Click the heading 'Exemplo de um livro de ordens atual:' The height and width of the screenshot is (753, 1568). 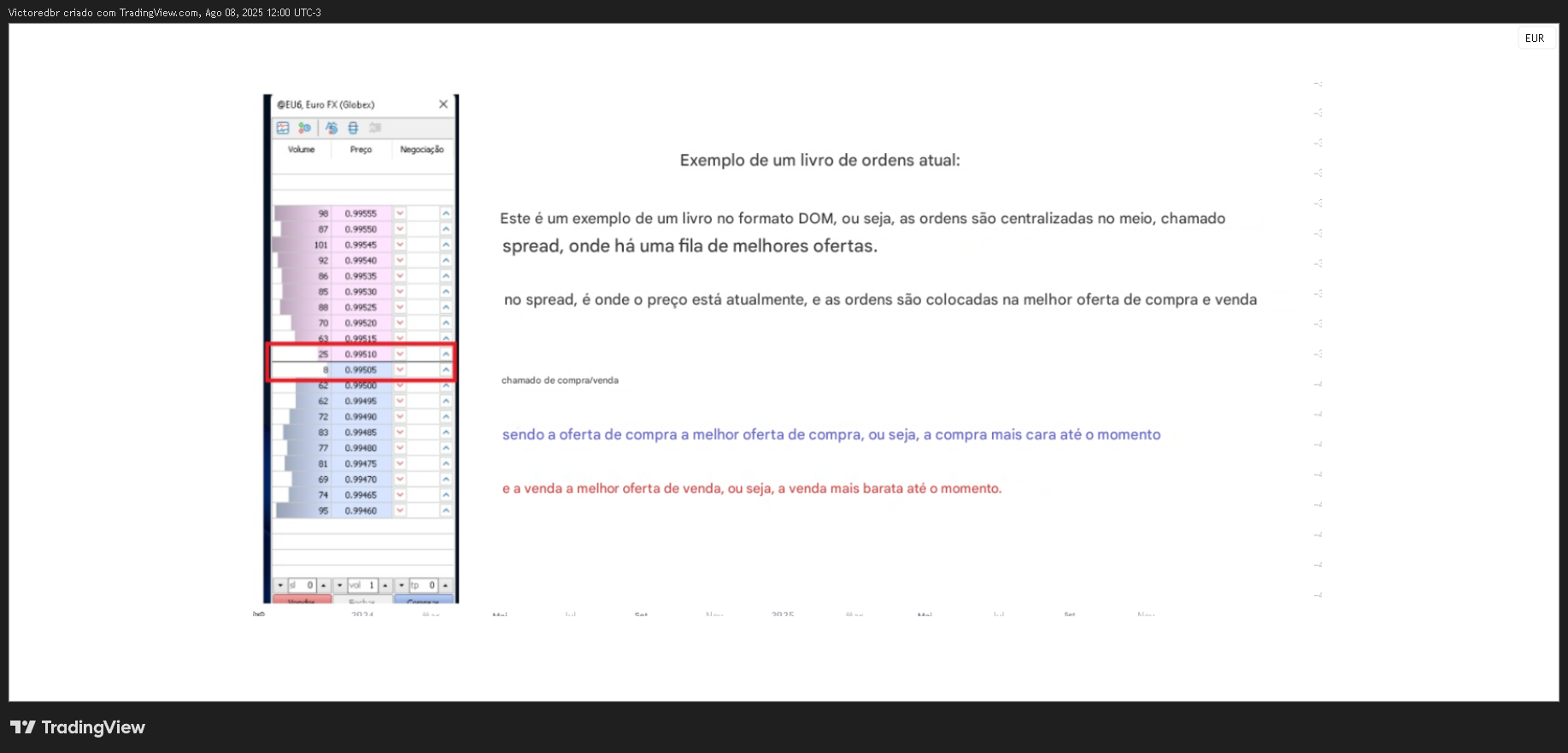coord(819,160)
